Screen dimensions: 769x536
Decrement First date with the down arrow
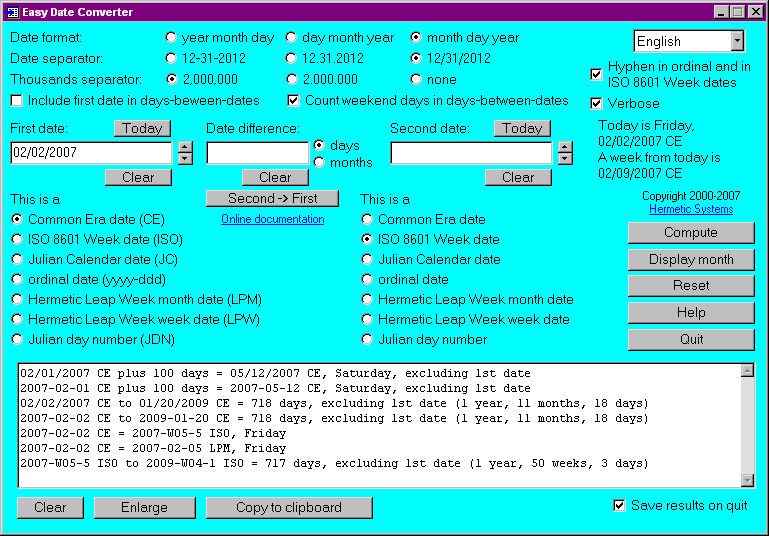pos(185,159)
